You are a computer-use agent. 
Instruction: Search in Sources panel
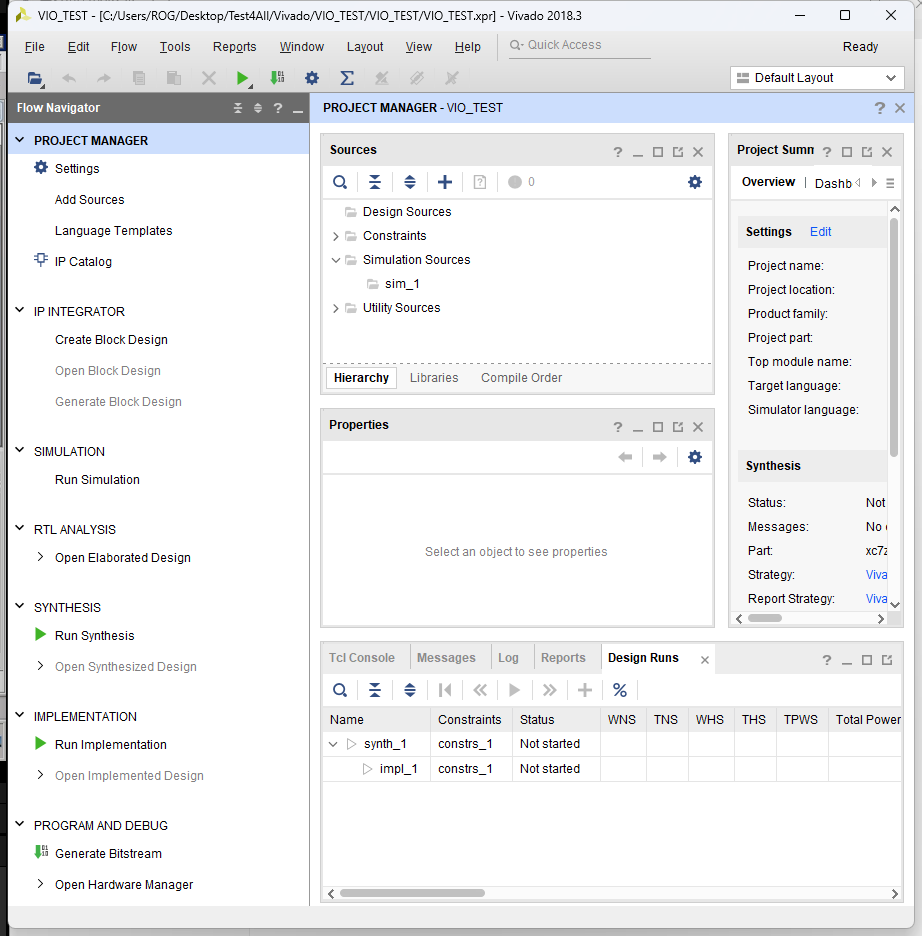coord(340,182)
